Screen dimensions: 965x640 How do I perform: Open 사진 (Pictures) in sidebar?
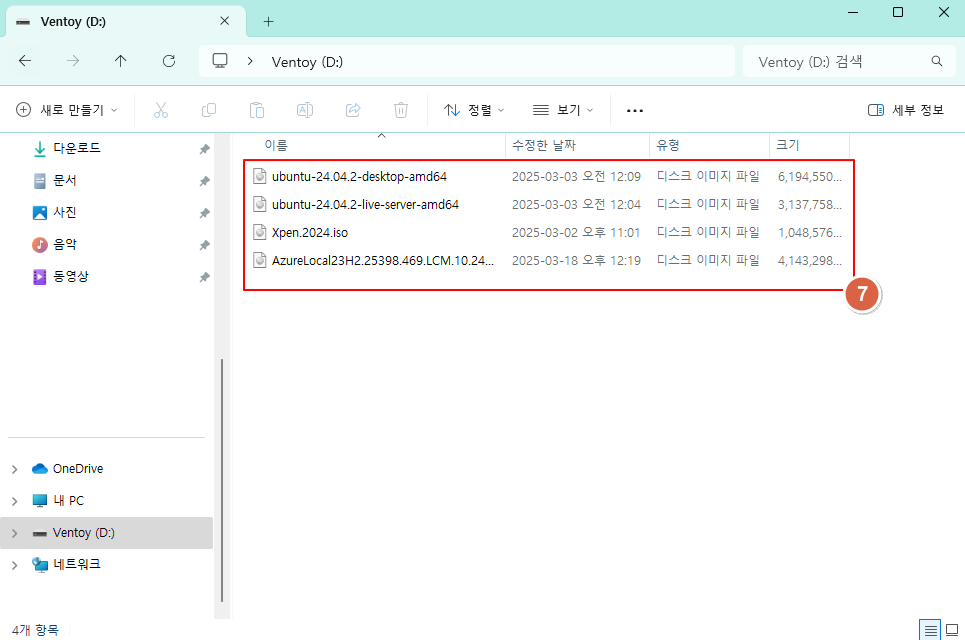(x=64, y=212)
